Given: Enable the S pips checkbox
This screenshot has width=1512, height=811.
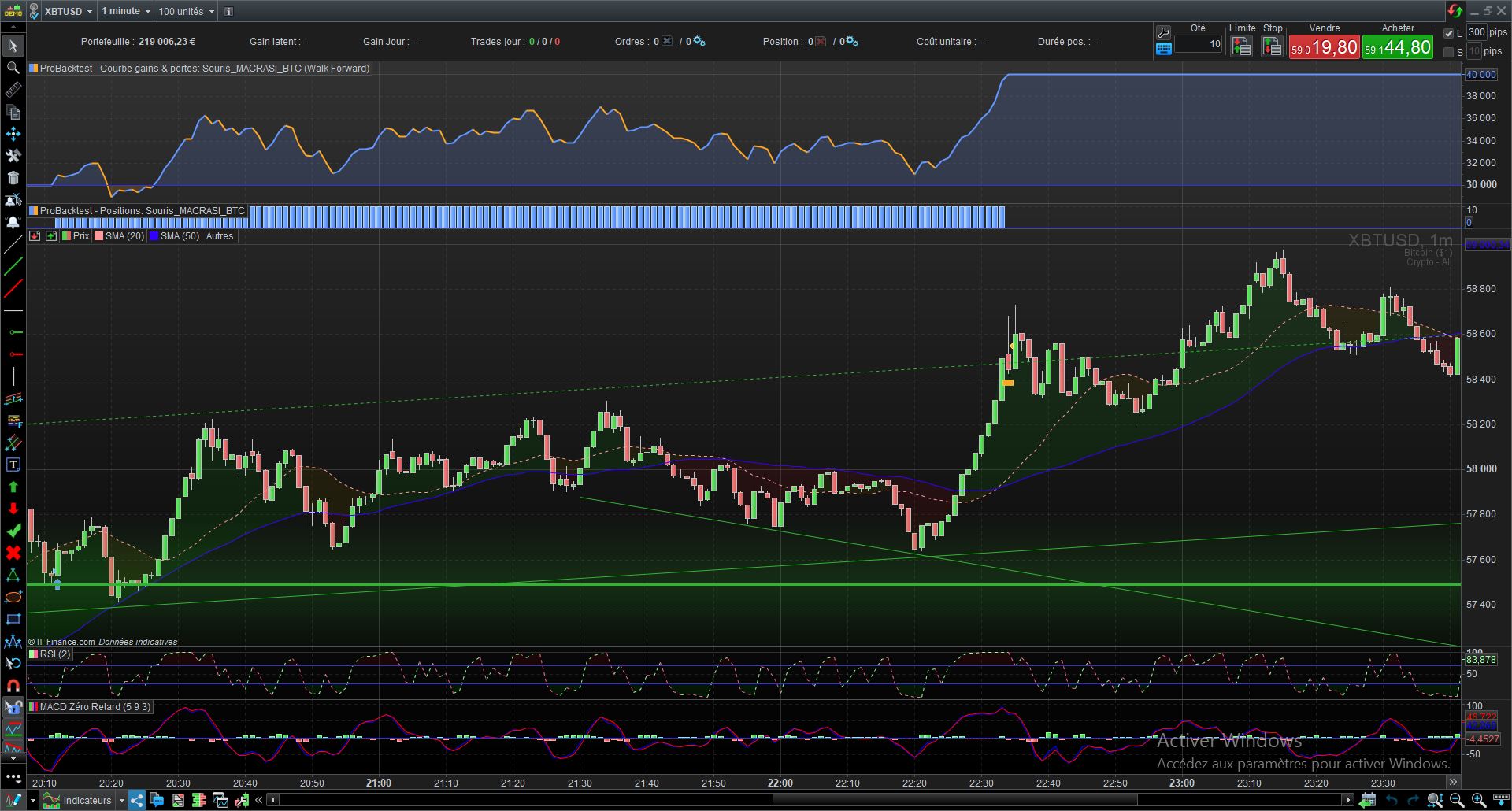Looking at the screenshot, I should click(1449, 52).
